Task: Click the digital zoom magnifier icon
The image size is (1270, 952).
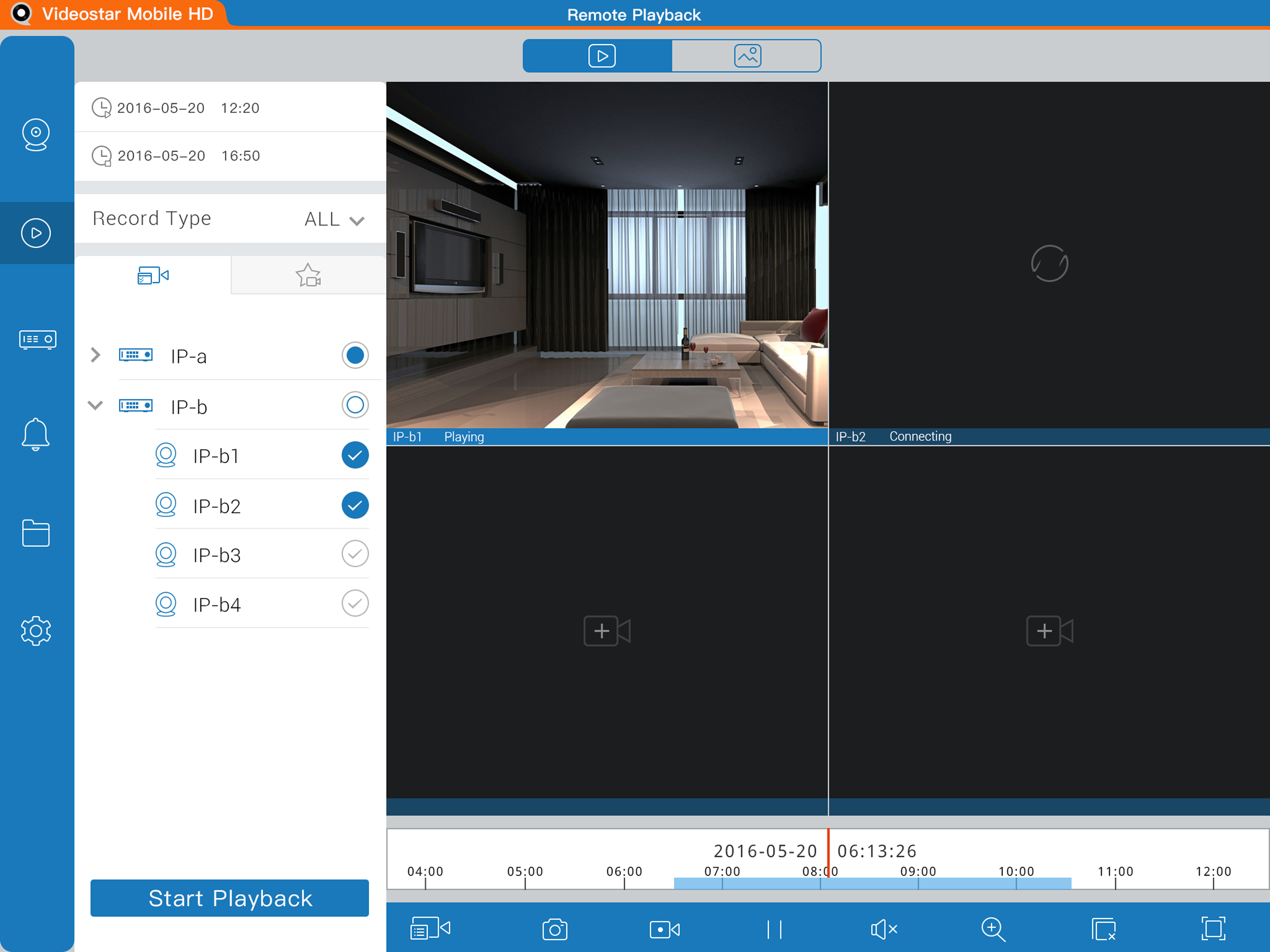Action: point(992,929)
